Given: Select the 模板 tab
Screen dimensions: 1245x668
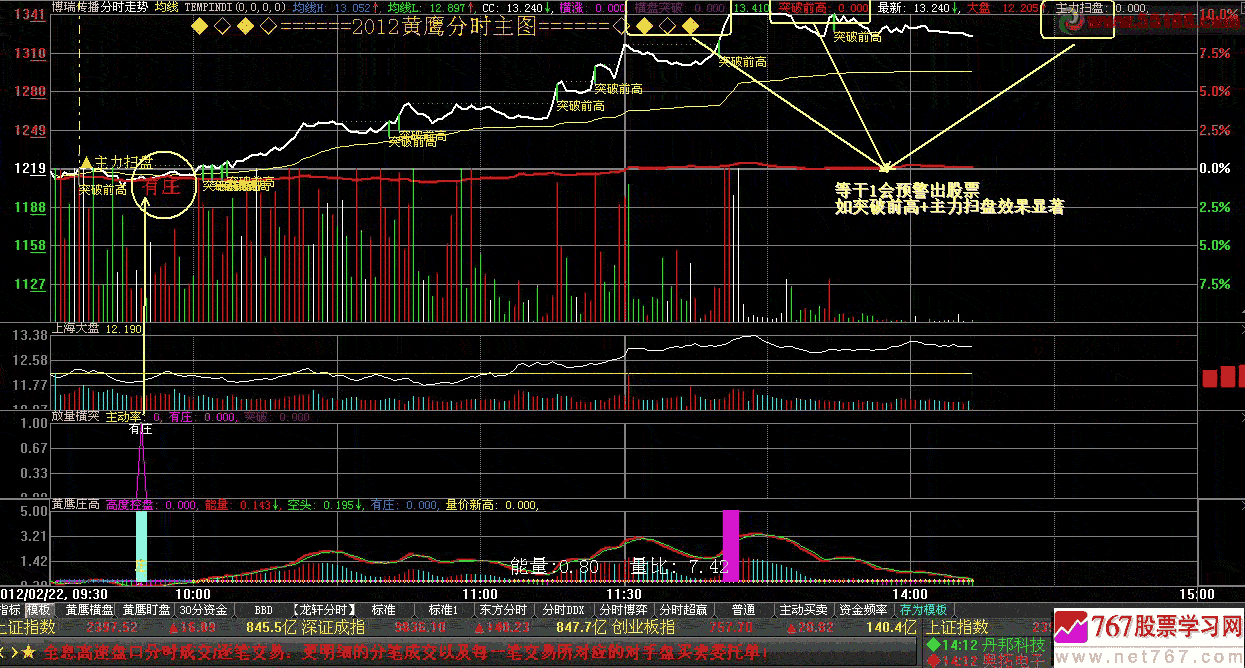Looking at the screenshot, I should coord(38,609).
